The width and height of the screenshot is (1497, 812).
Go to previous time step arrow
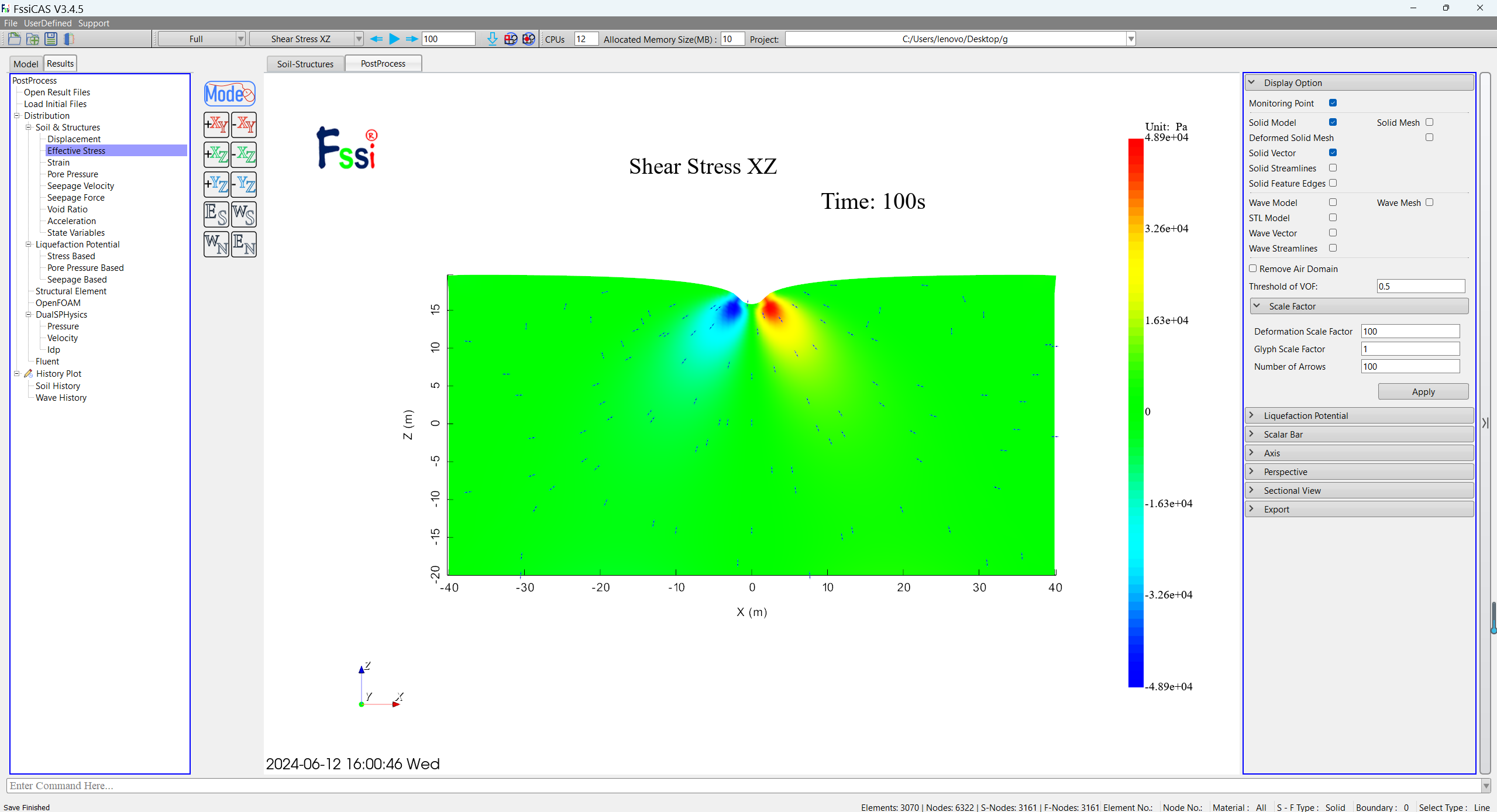pyautogui.click(x=376, y=39)
